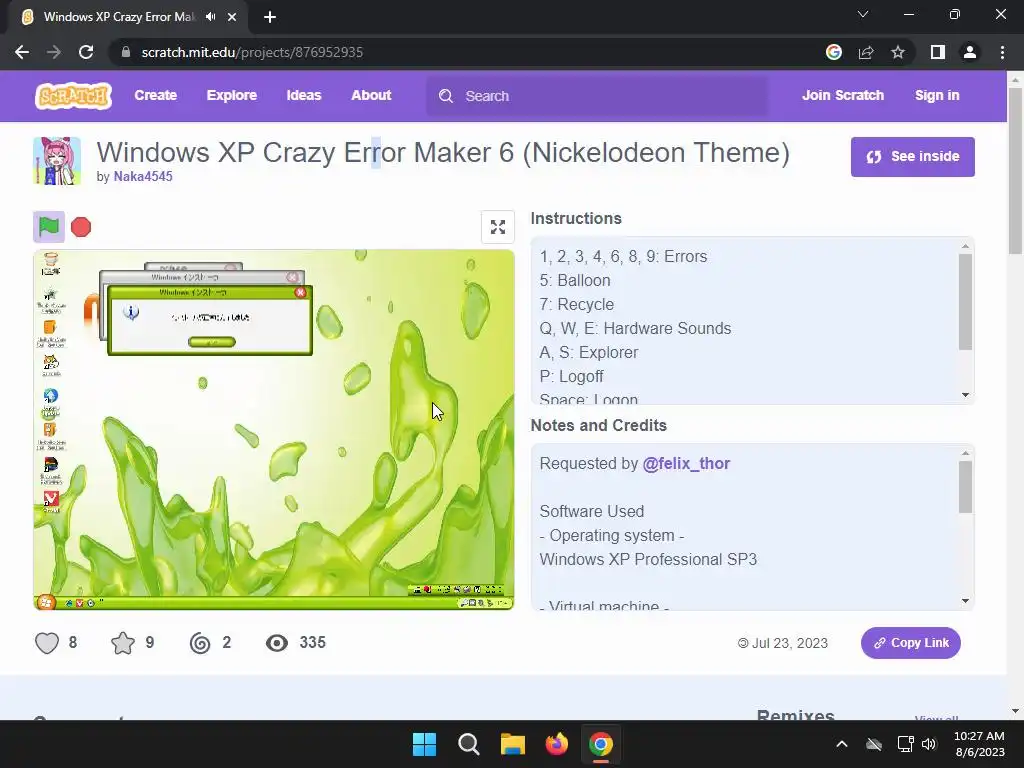Favorite the project with star icon

point(123,643)
